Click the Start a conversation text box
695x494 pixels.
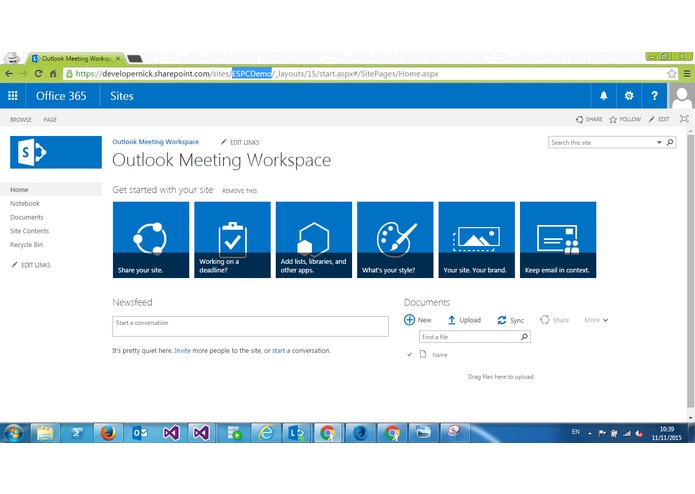click(x=250, y=326)
